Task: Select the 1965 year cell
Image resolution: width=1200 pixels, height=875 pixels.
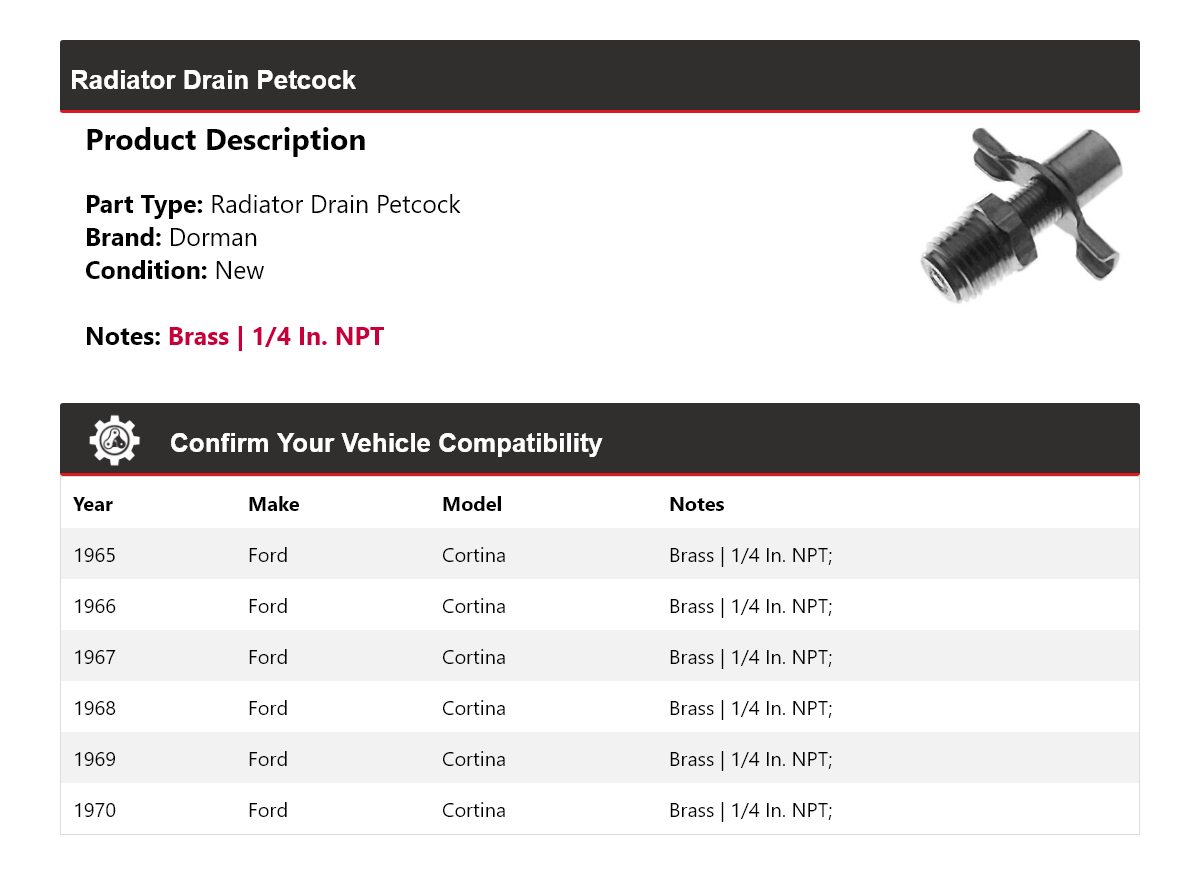Action: coord(94,555)
